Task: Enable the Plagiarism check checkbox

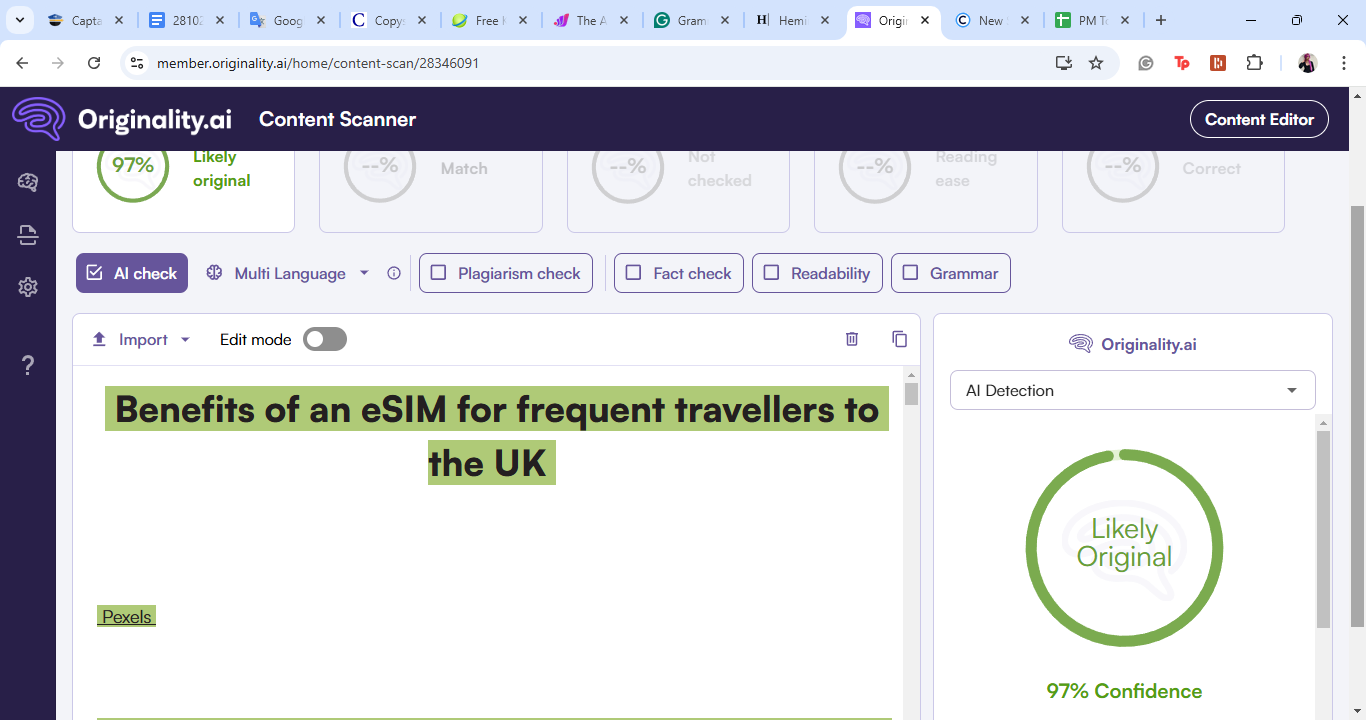Action: coord(438,273)
